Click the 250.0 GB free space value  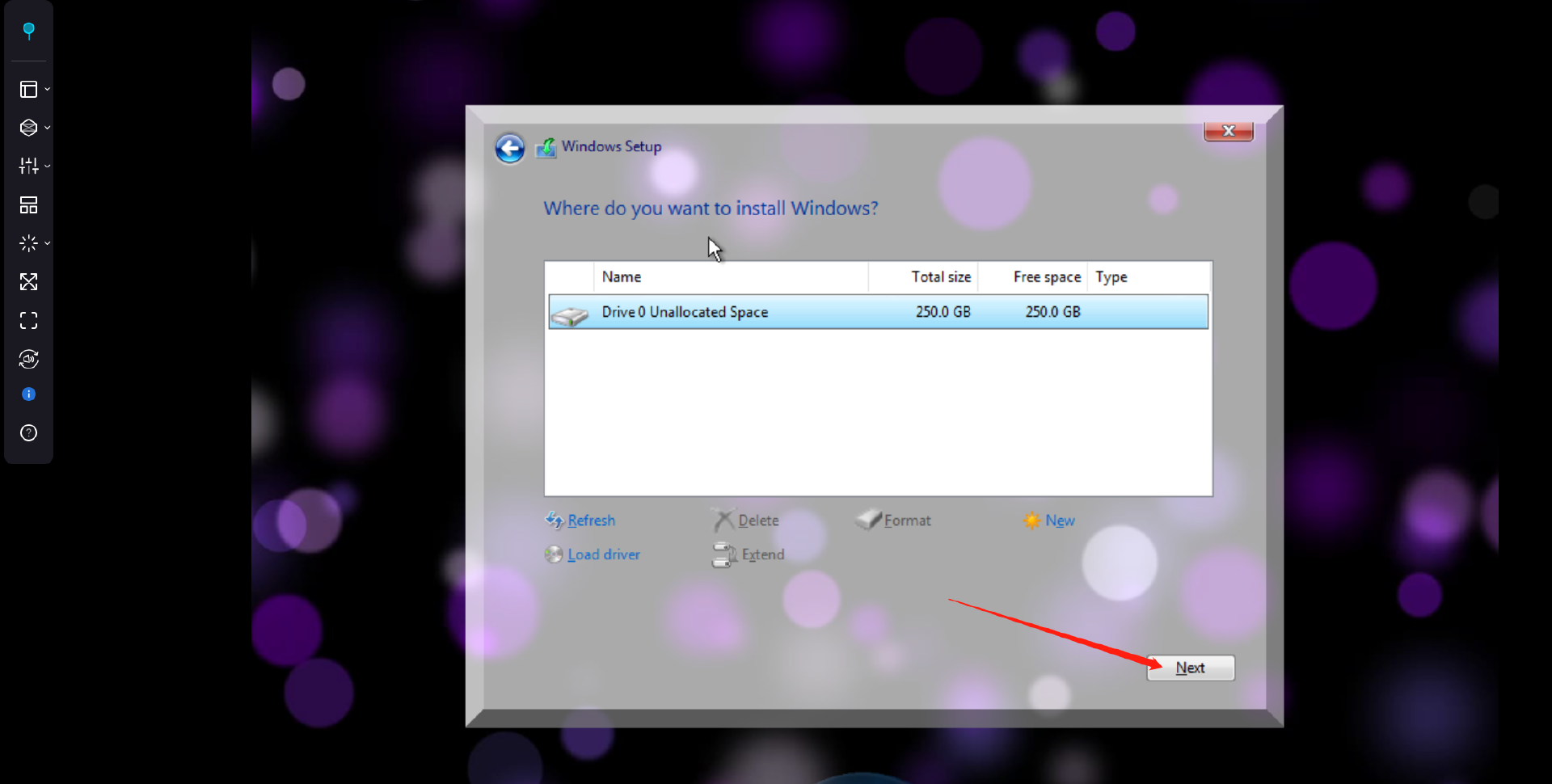click(1052, 312)
